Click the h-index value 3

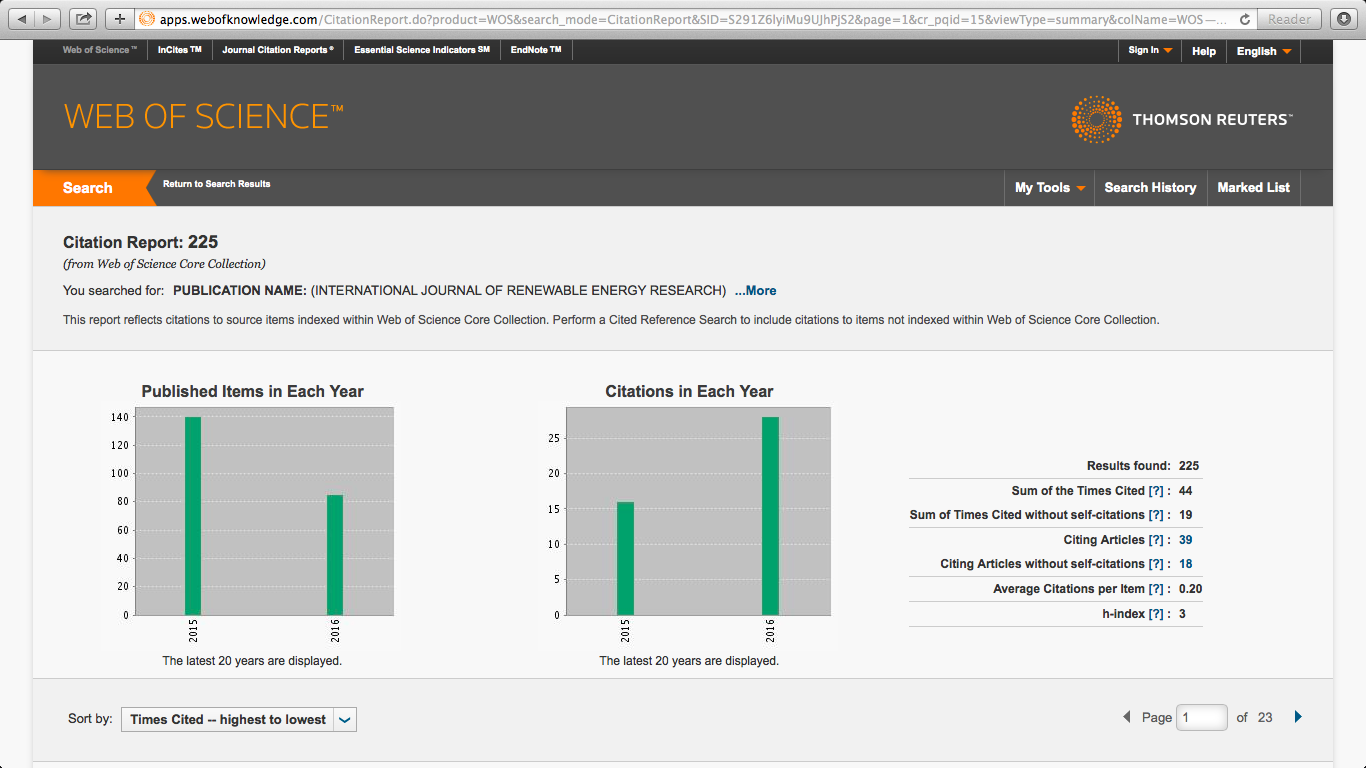point(1182,614)
